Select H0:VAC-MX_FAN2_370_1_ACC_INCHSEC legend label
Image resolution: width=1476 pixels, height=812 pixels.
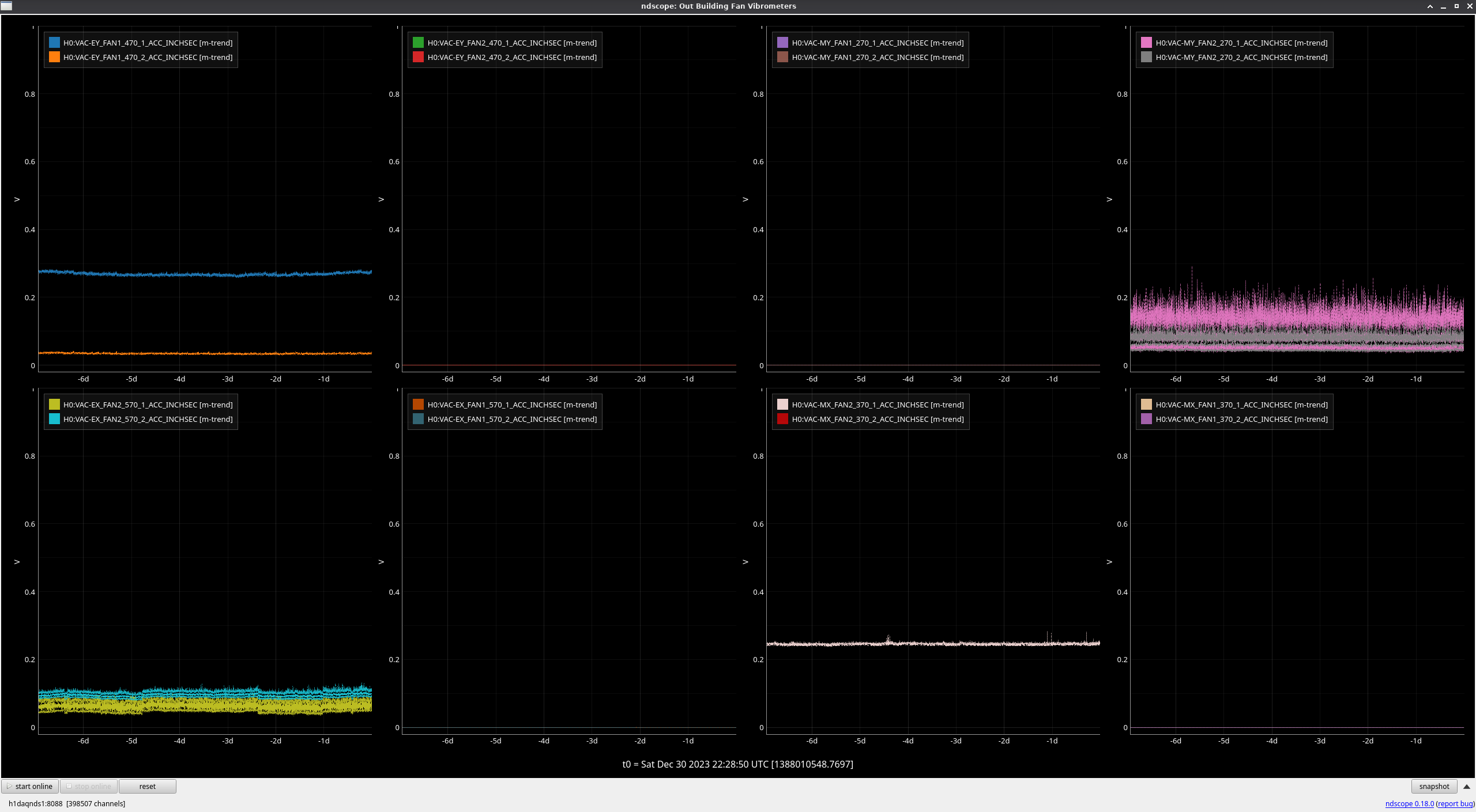coord(878,405)
